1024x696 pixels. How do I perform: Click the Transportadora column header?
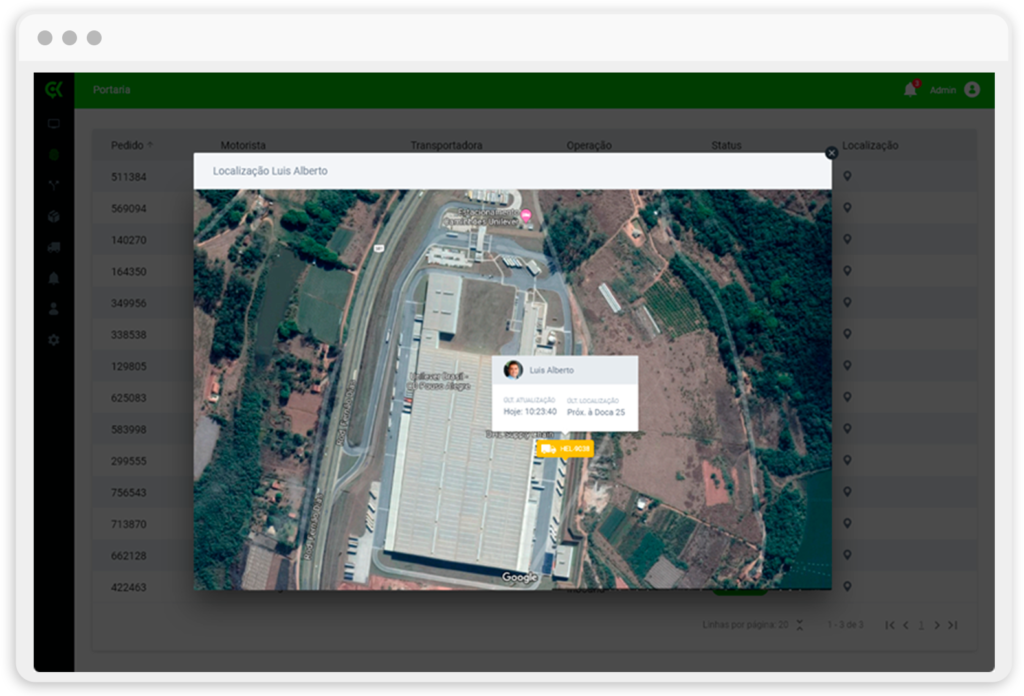(446, 145)
